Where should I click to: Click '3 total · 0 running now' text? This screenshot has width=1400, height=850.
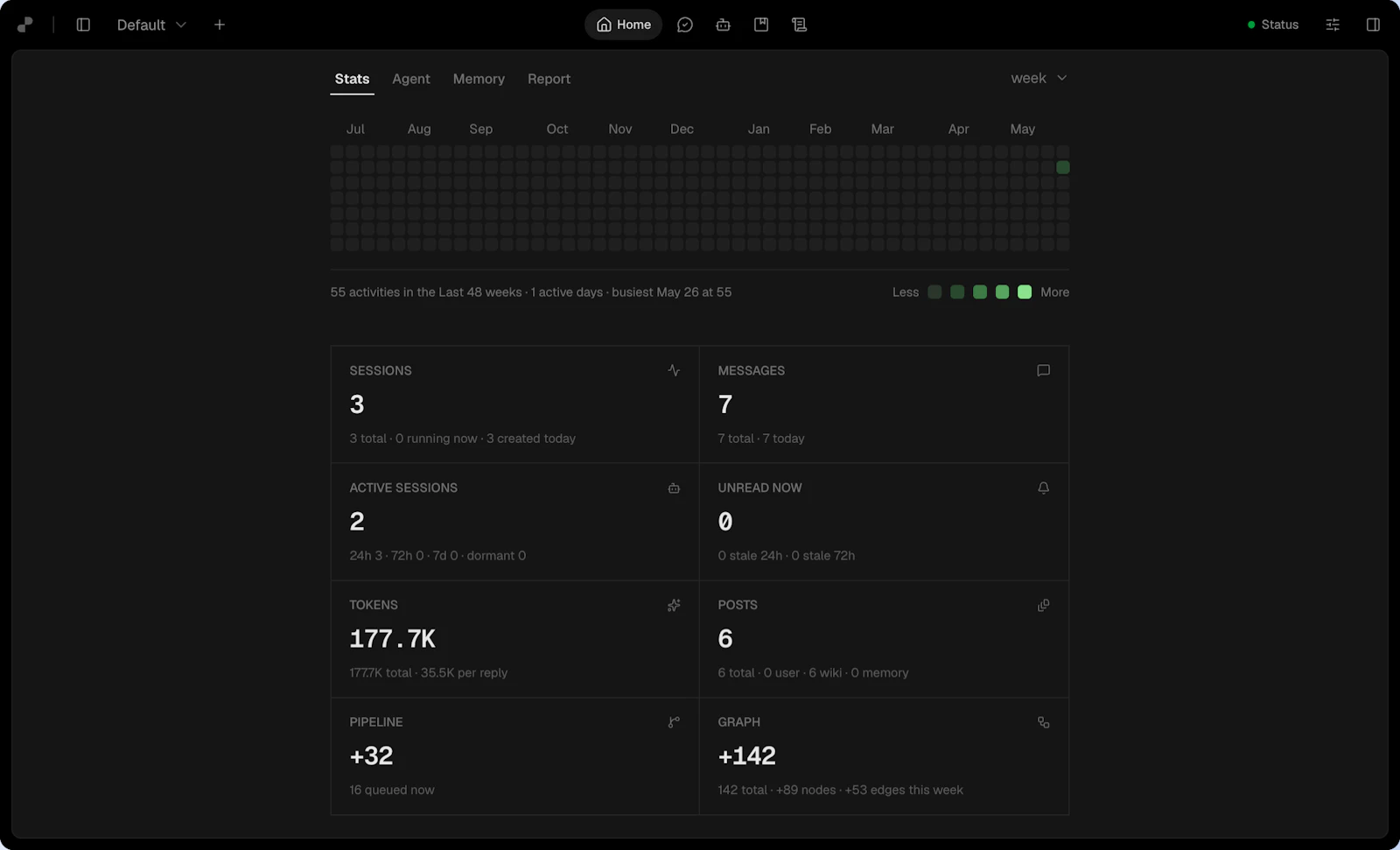coord(414,439)
